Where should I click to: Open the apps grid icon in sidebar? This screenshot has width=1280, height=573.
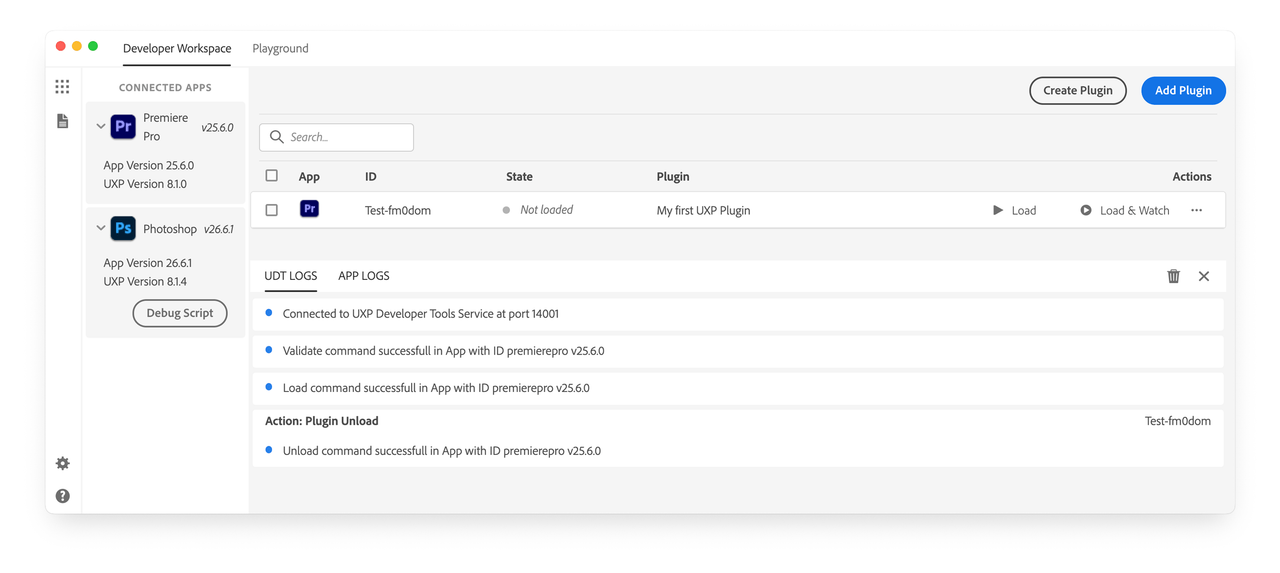tap(62, 87)
